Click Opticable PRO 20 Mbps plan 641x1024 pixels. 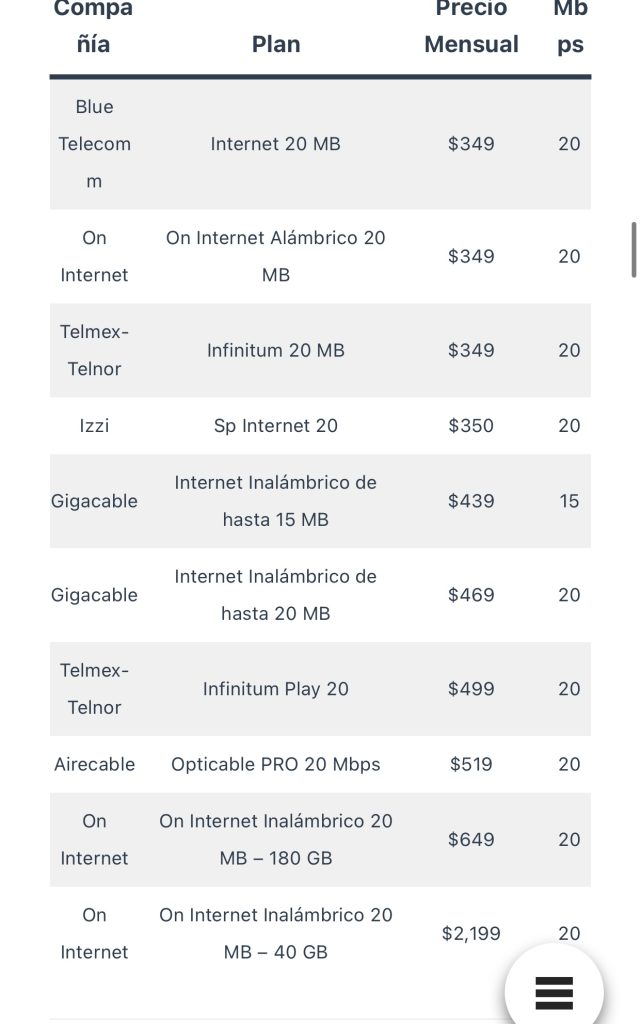(275, 764)
